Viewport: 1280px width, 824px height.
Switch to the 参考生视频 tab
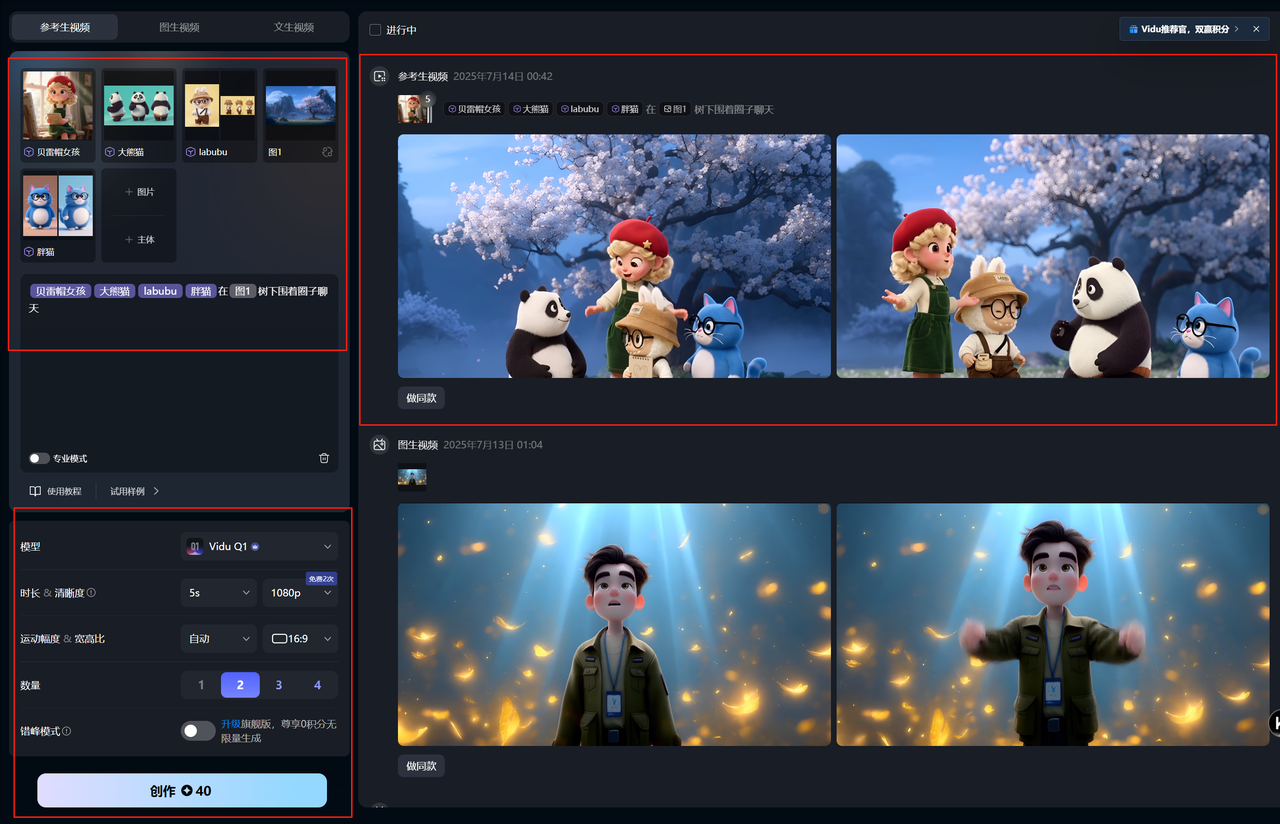[x=65, y=27]
